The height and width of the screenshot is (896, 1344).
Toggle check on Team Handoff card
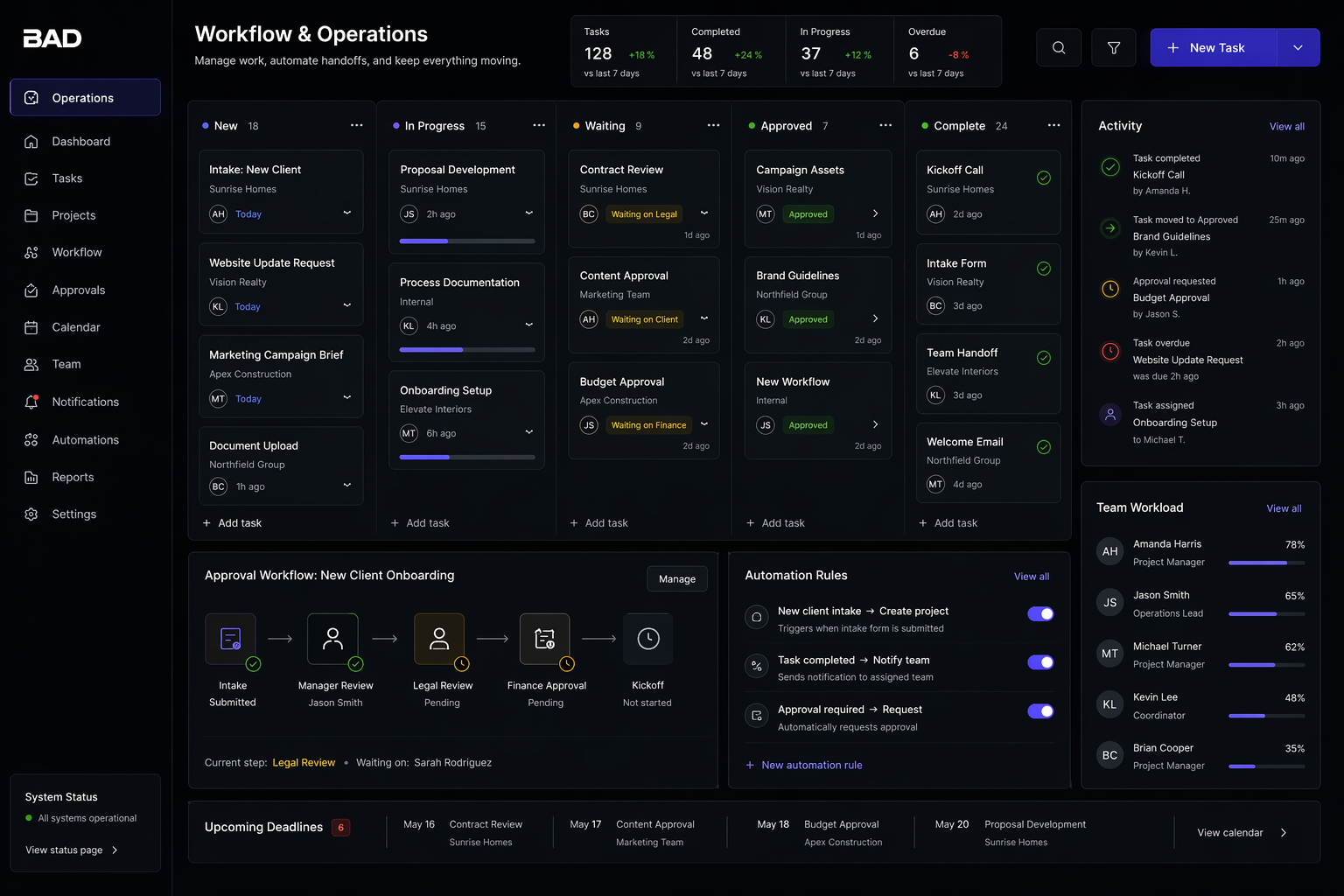[1044, 358]
